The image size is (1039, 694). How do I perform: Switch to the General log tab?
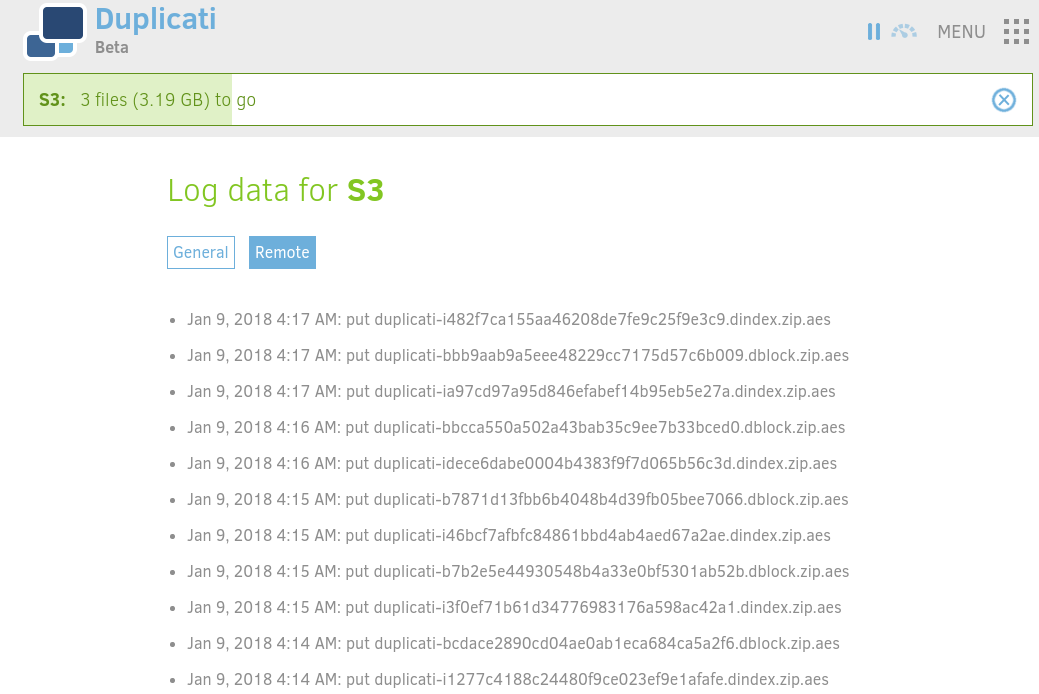pos(201,252)
